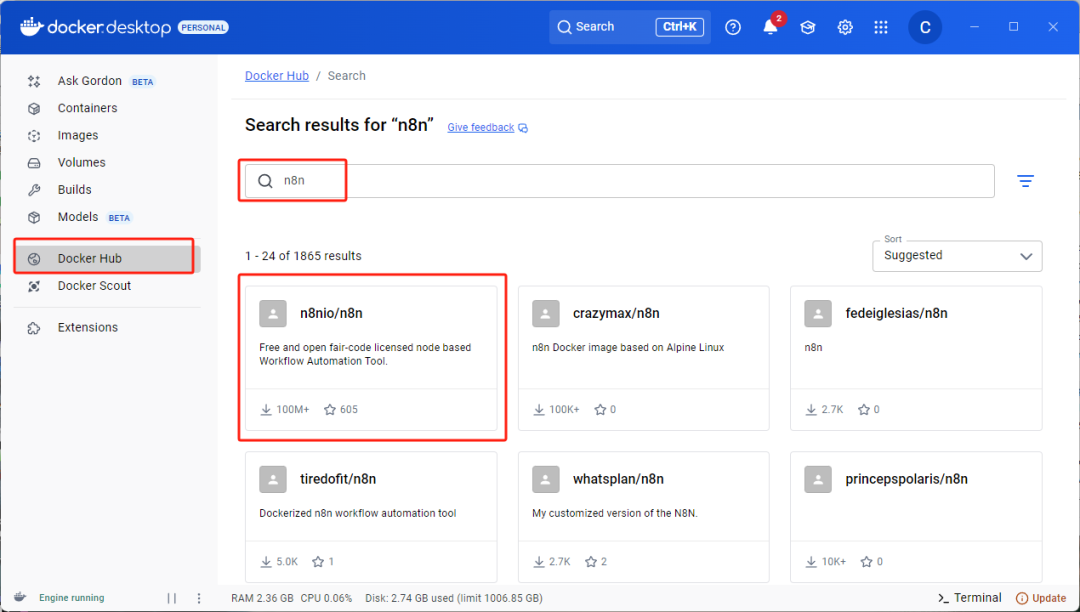
Task: Open the engine three-dot menu in the status bar
Action: pos(199,598)
